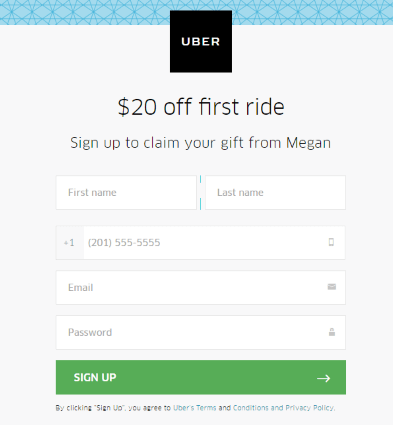Open the Uber's Terms link
The image size is (393, 425).
coord(195,408)
